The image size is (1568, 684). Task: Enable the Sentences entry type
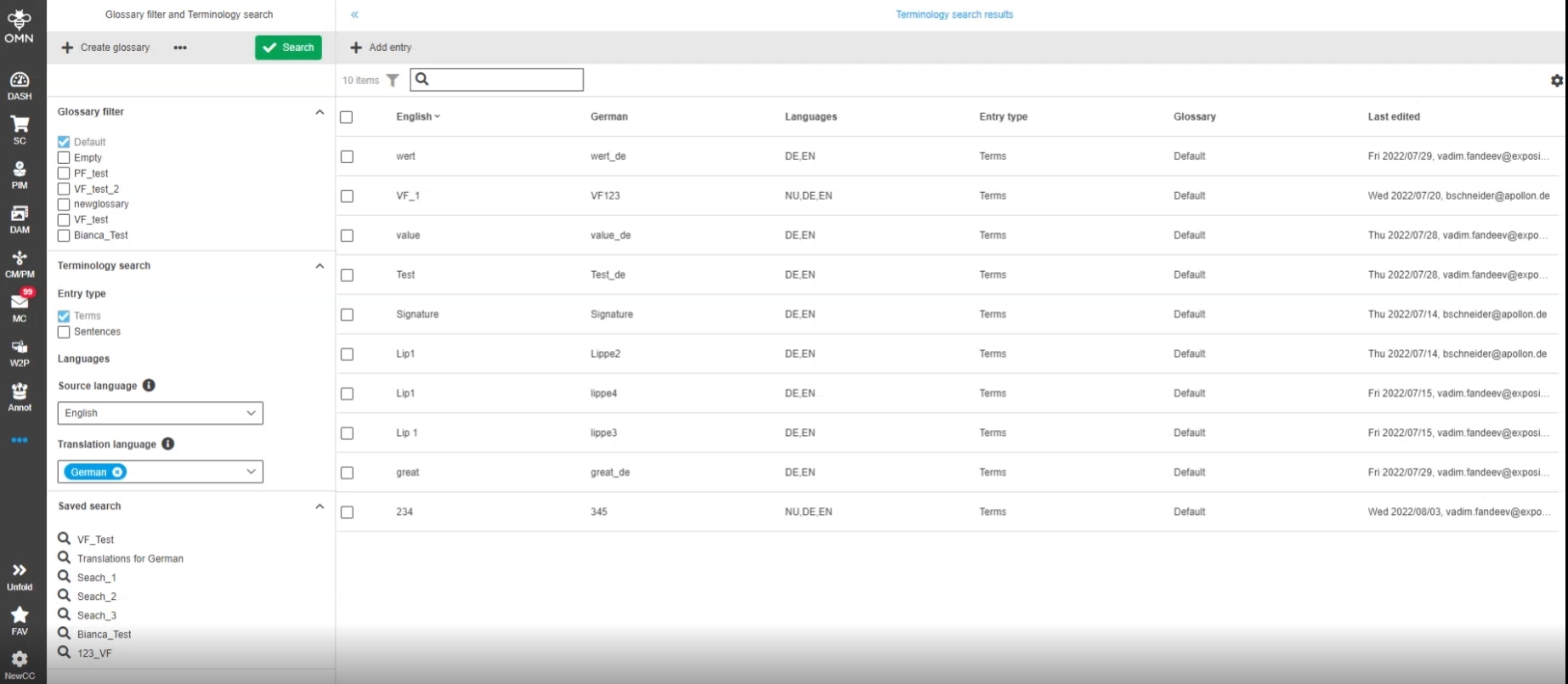[64, 332]
